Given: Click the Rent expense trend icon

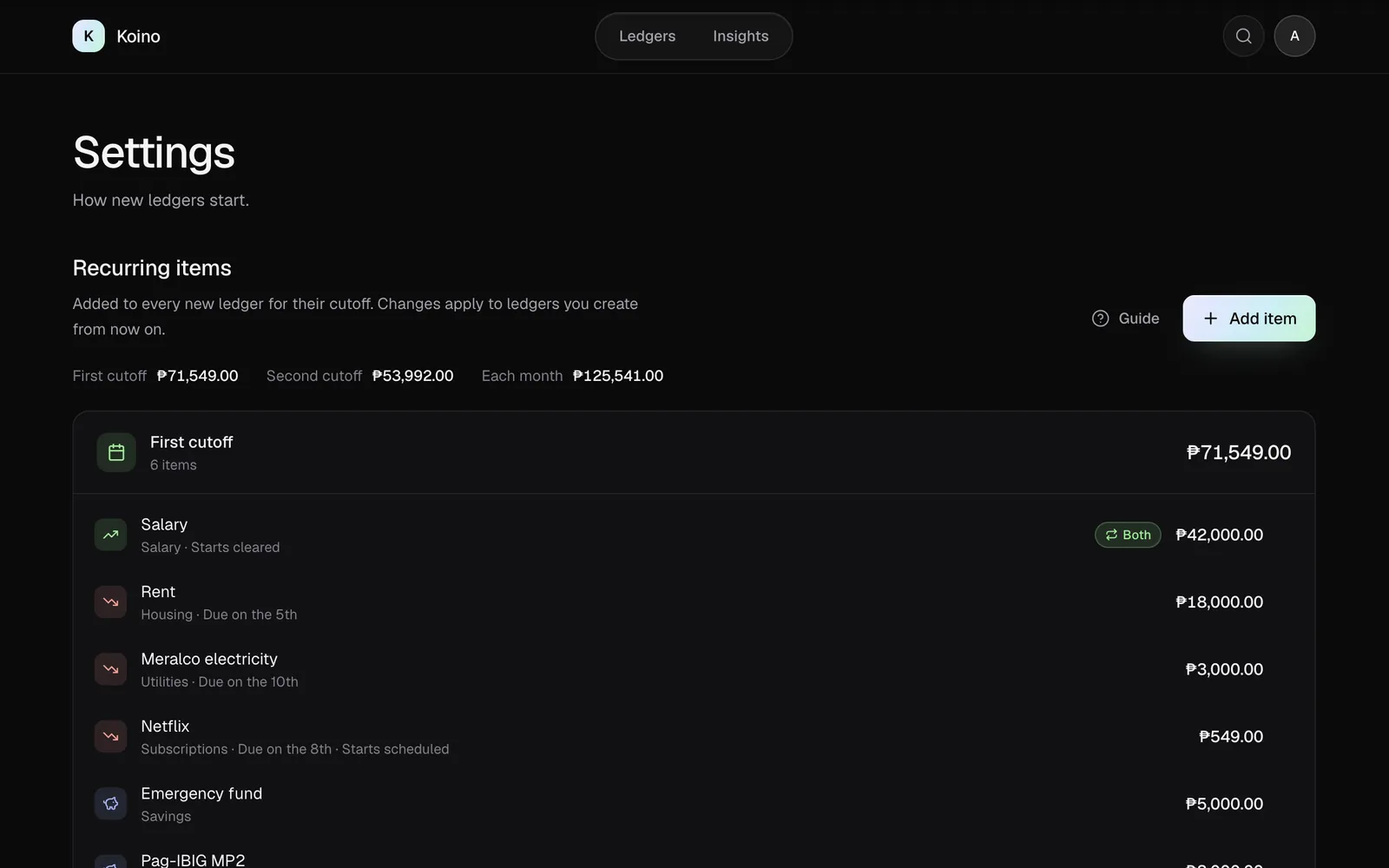Looking at the screenshot, I should click(110, 602).
